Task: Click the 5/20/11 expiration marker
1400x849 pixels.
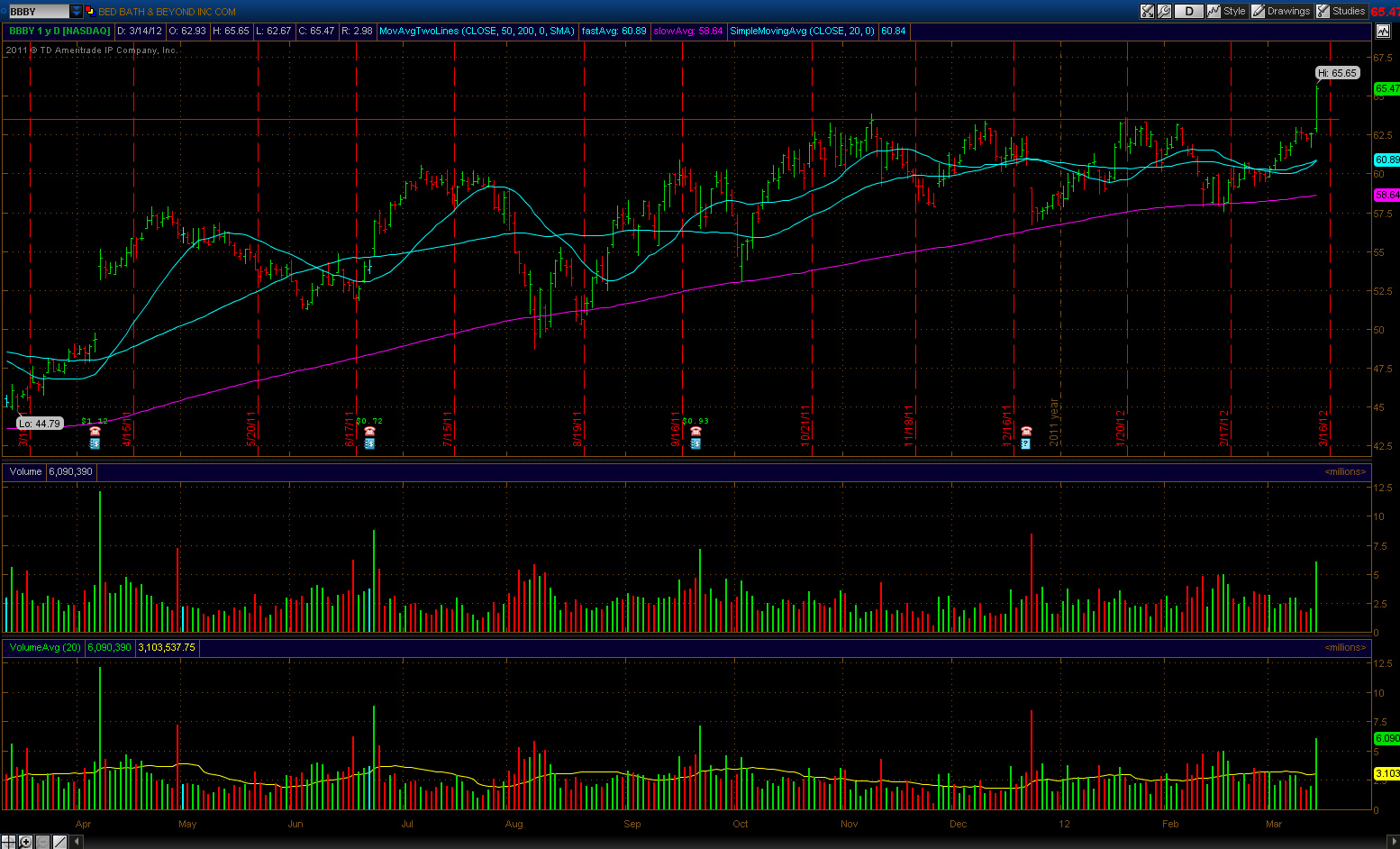Action: [252, 429]
